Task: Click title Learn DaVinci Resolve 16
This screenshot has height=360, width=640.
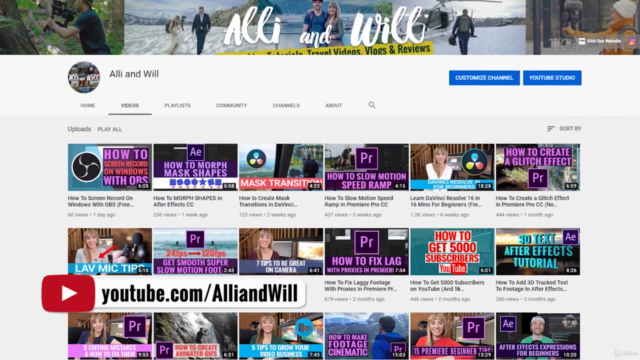Action: point(446,201)
